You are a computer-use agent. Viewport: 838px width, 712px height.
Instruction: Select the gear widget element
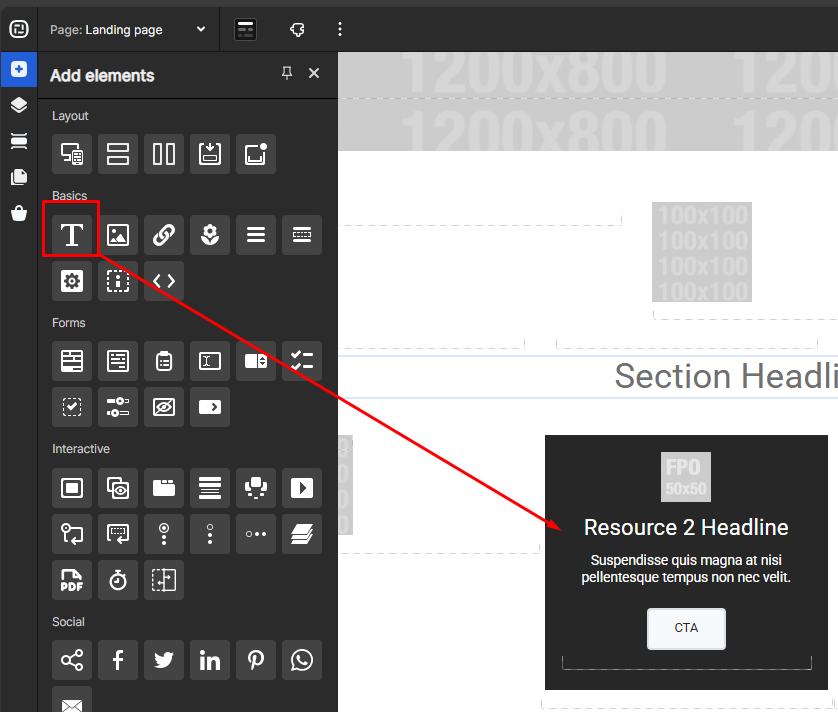(72, 281)
